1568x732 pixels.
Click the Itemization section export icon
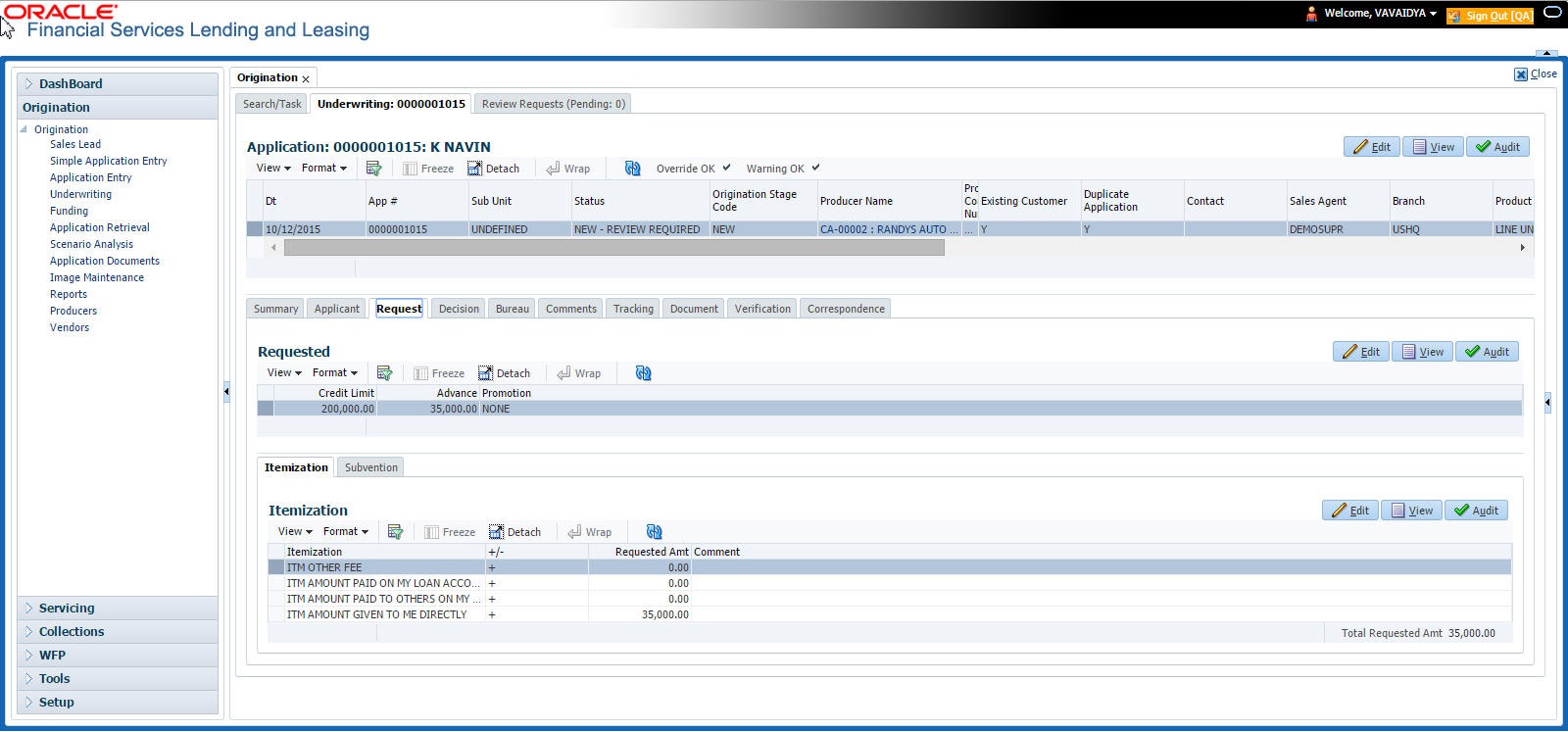tap(395, 532)
